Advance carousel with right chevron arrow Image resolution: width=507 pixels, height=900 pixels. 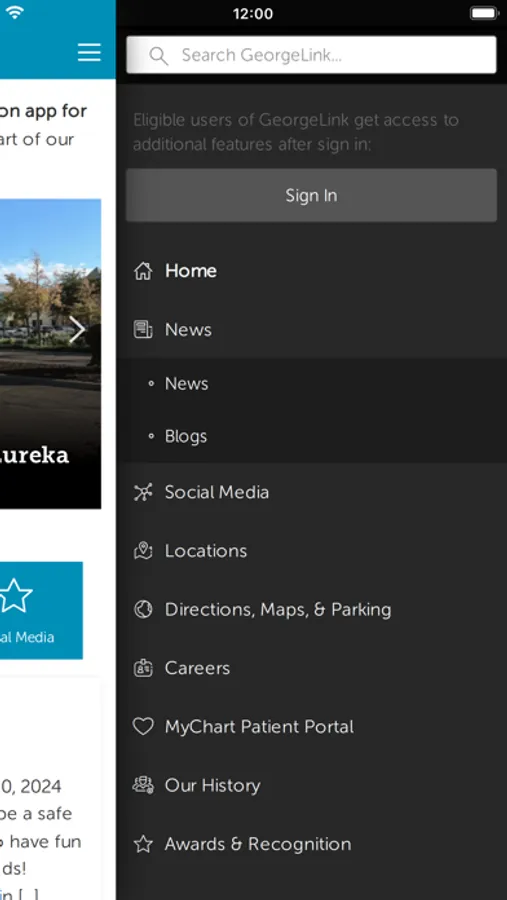pyautogui.click(x=77, y=329)
